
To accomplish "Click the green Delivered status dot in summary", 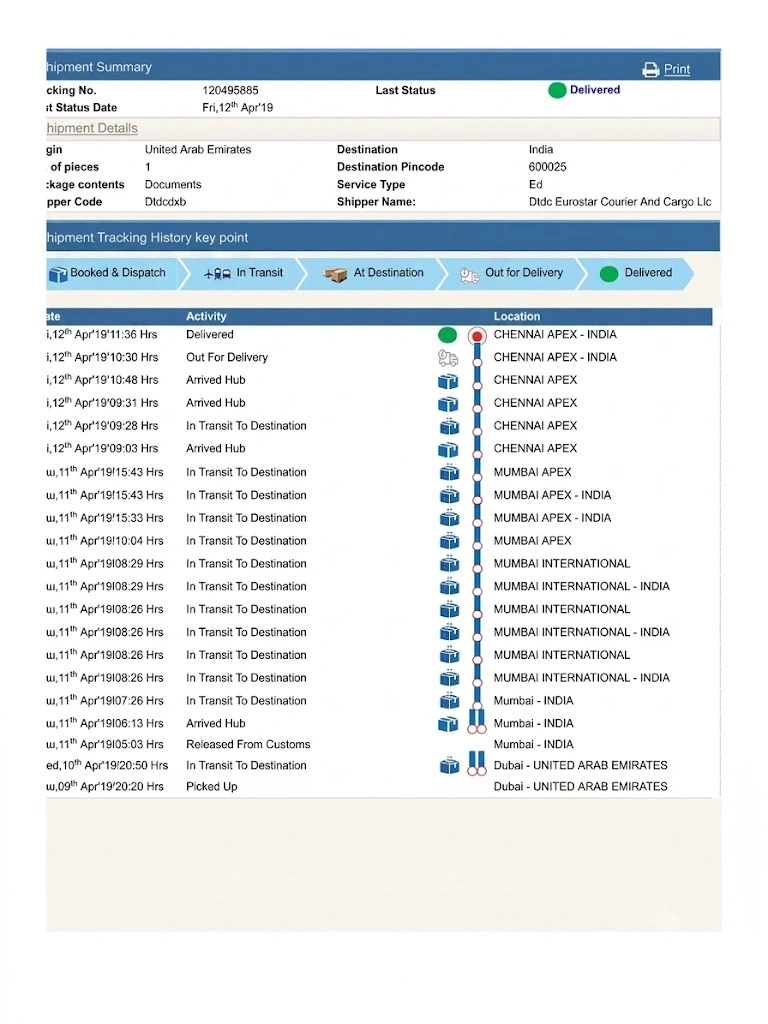I will tap(557, 90).
